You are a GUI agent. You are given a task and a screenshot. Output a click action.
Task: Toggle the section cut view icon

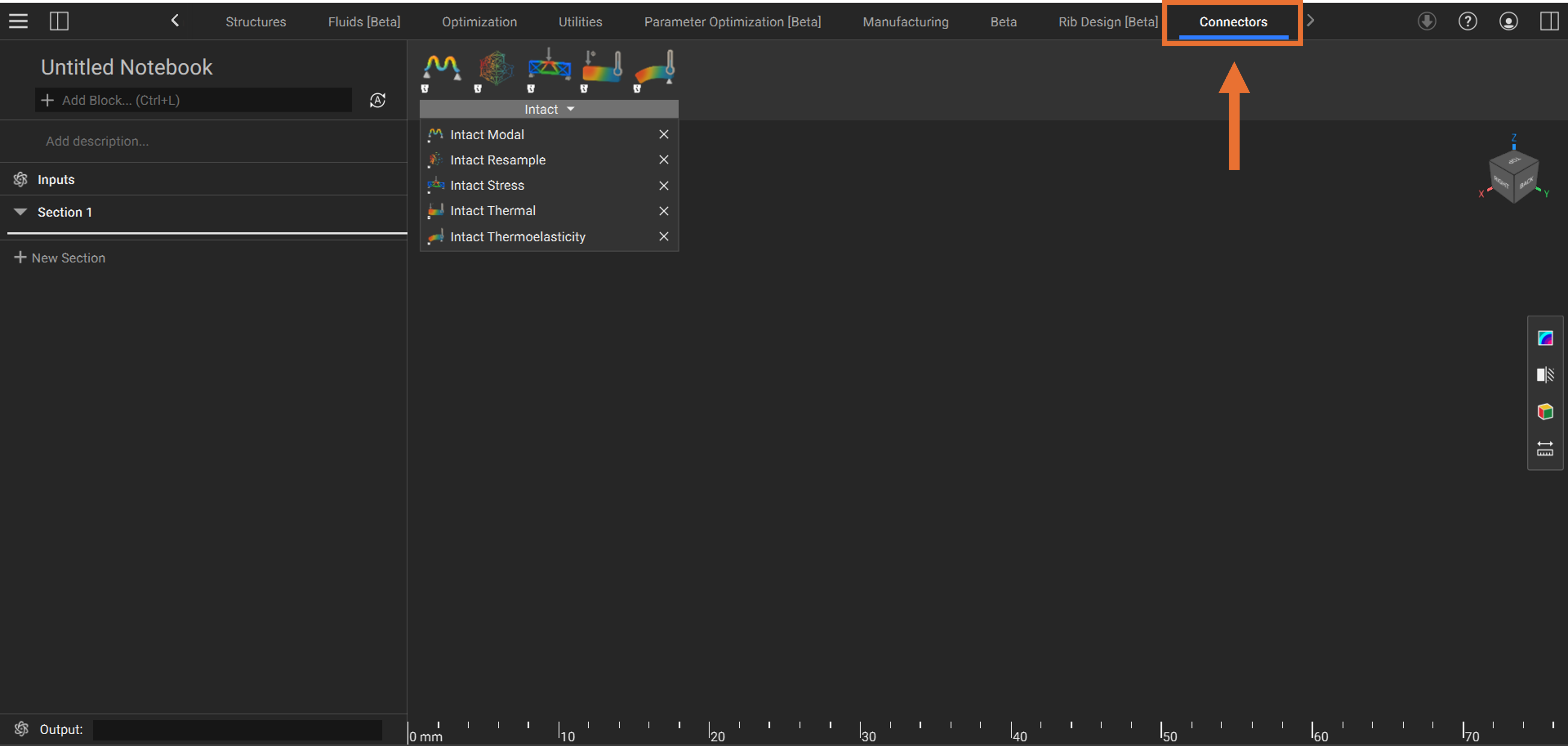tap(1545, 375)
